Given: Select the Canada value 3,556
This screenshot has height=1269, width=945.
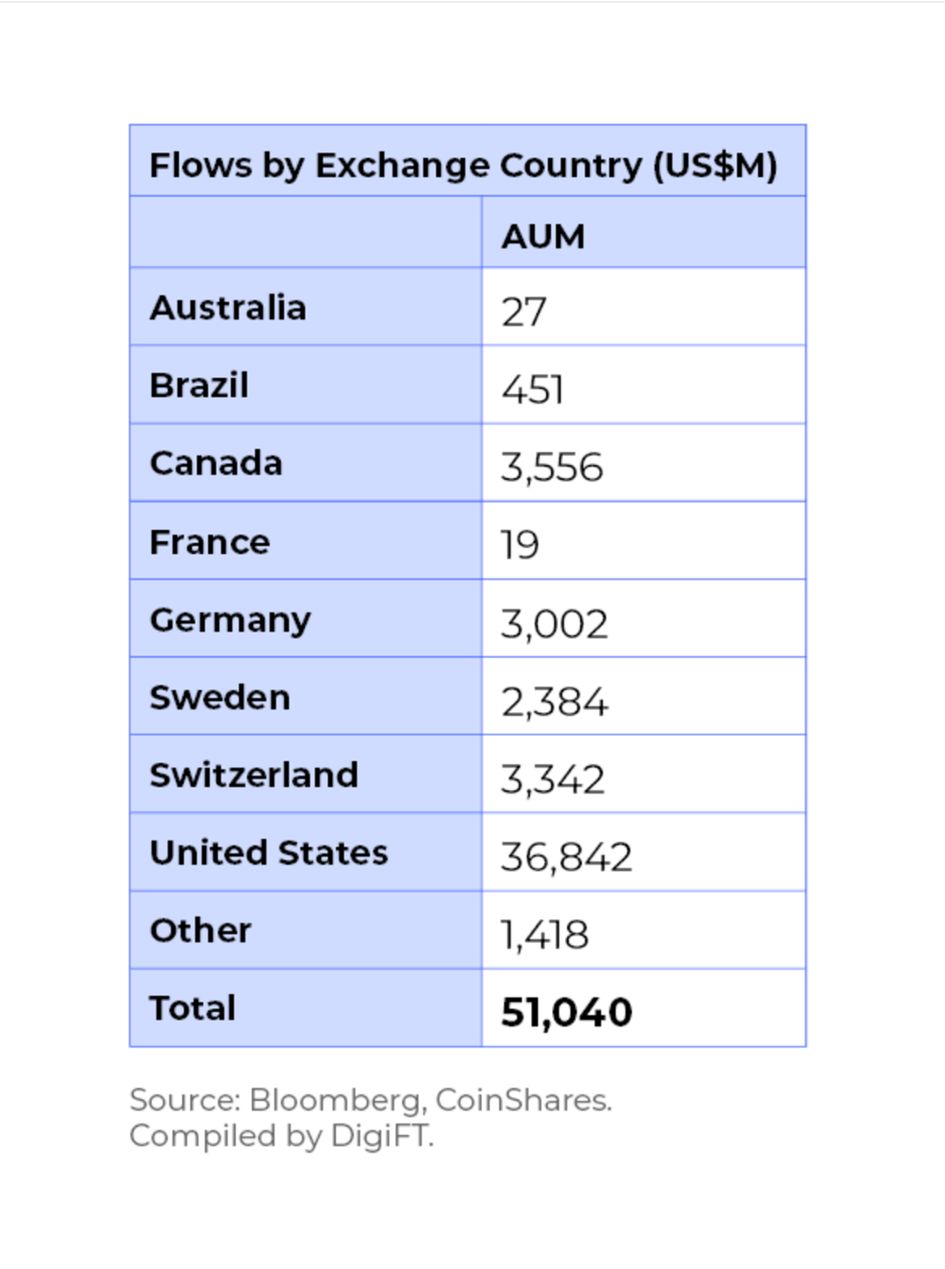Looking at the screenshot, I should [552, 467].
